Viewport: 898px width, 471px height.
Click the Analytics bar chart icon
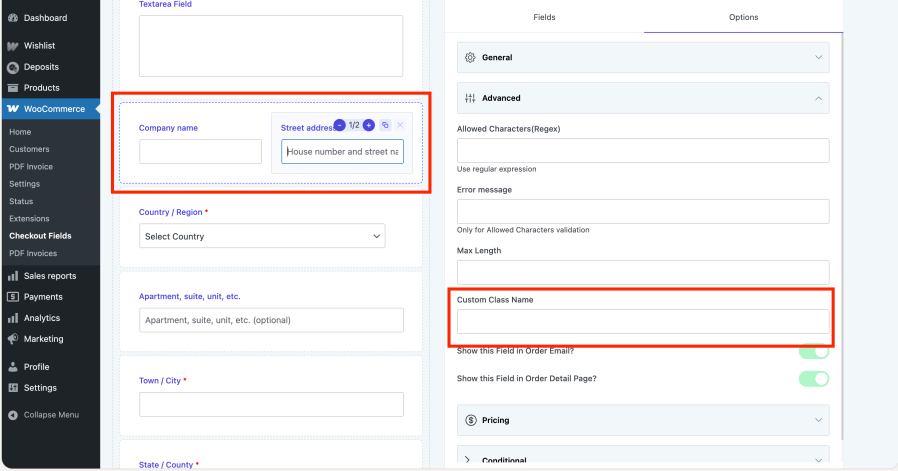13,318
